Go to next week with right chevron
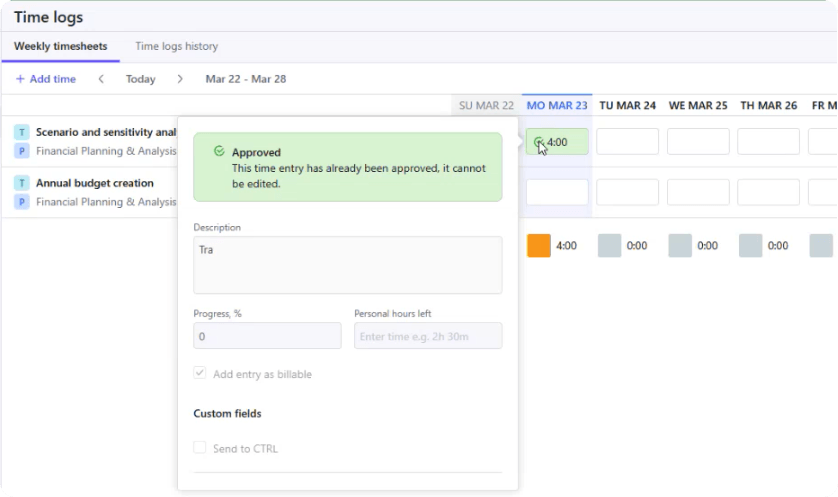The height and width of the screenshot is (497, 838). click(179, 79)
